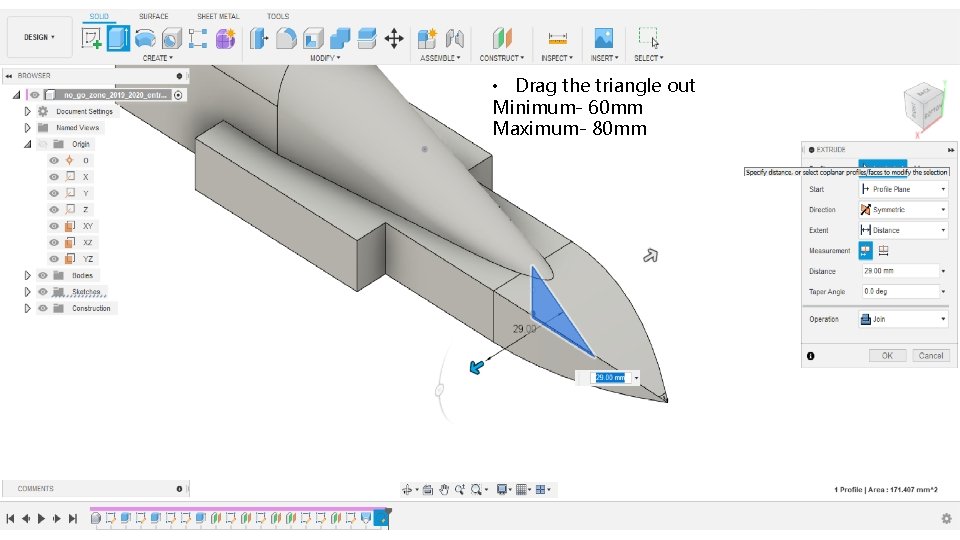Expand the Bodies folder

click(27, 276)
